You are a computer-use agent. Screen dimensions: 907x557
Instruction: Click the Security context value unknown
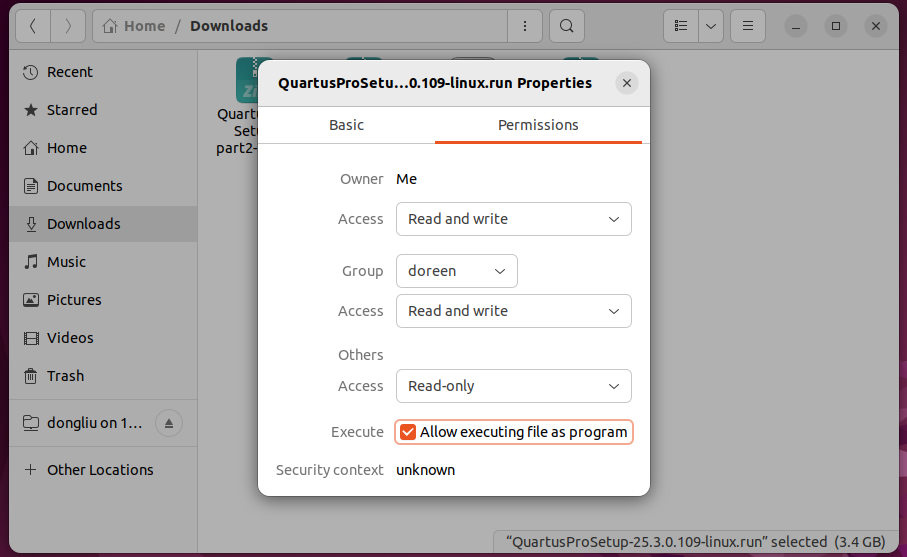425,470
